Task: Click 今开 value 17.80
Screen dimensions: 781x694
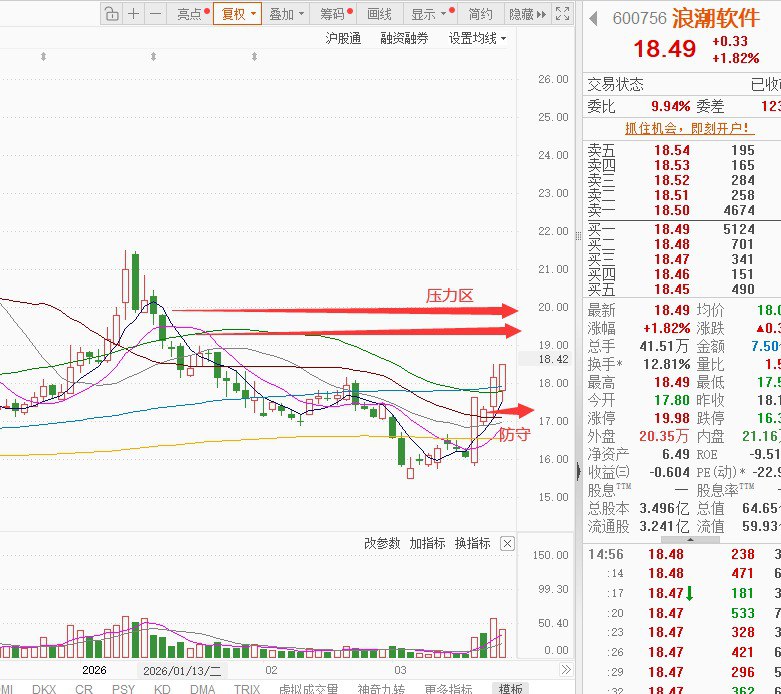Action: point(672,400)
